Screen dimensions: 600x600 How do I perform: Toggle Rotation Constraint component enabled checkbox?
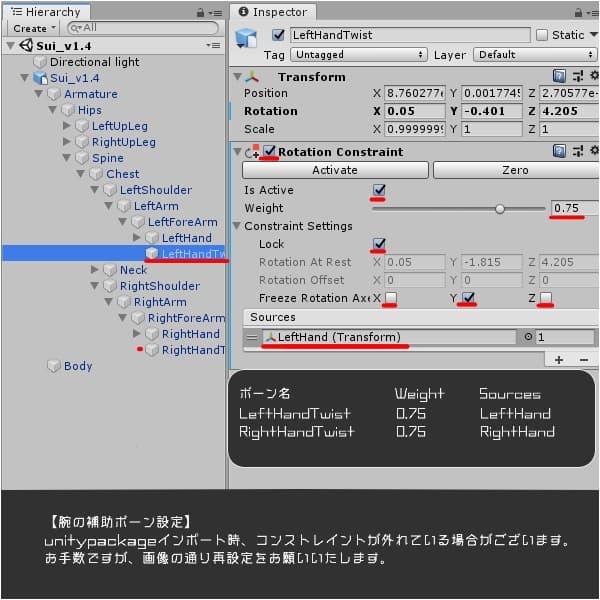click(x=269, y=151)
